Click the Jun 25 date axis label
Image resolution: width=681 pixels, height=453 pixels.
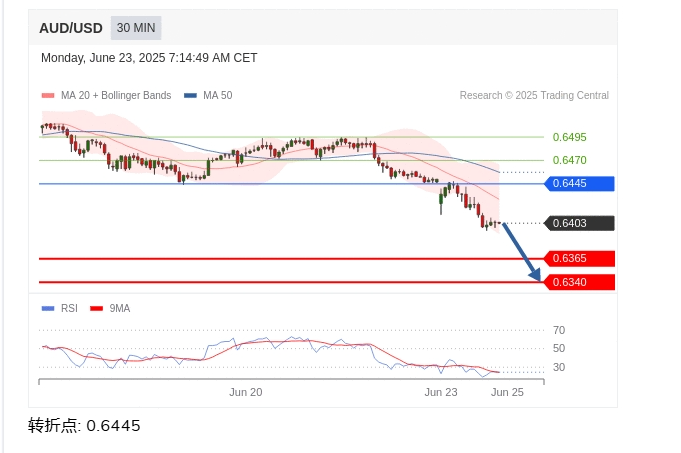pyautogui.click(x=507, y=392)
